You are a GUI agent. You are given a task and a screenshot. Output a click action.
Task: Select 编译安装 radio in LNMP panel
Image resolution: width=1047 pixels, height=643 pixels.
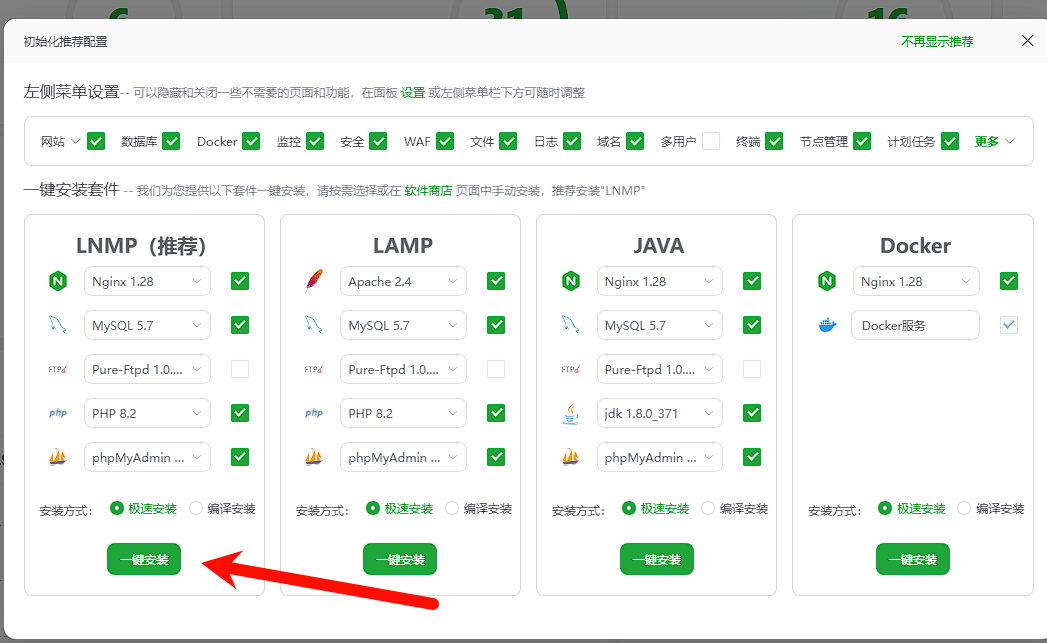196,508
